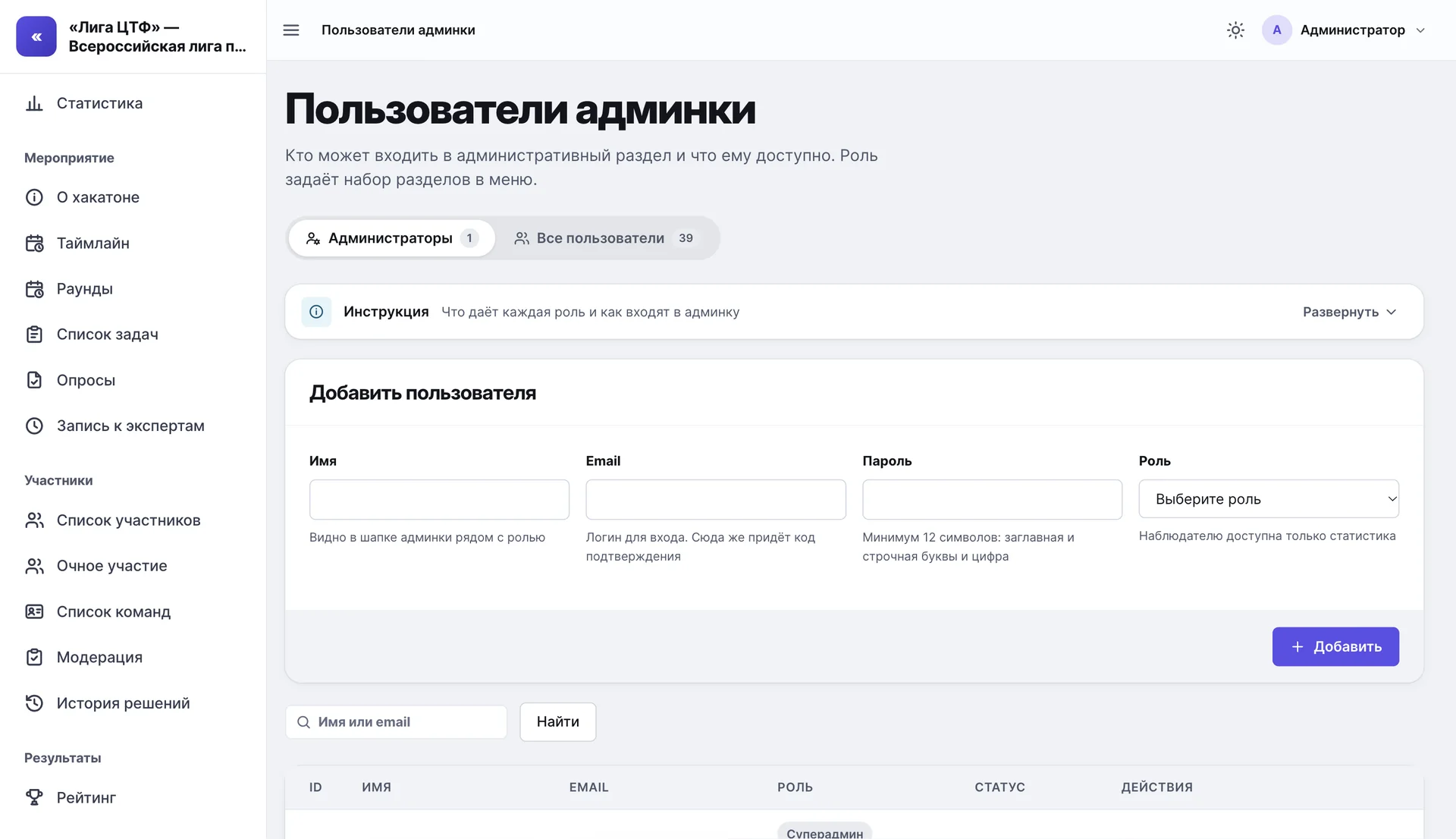
Task: Click the Список участников people icon
Action: pyautogui.click(x=34, y=520)
